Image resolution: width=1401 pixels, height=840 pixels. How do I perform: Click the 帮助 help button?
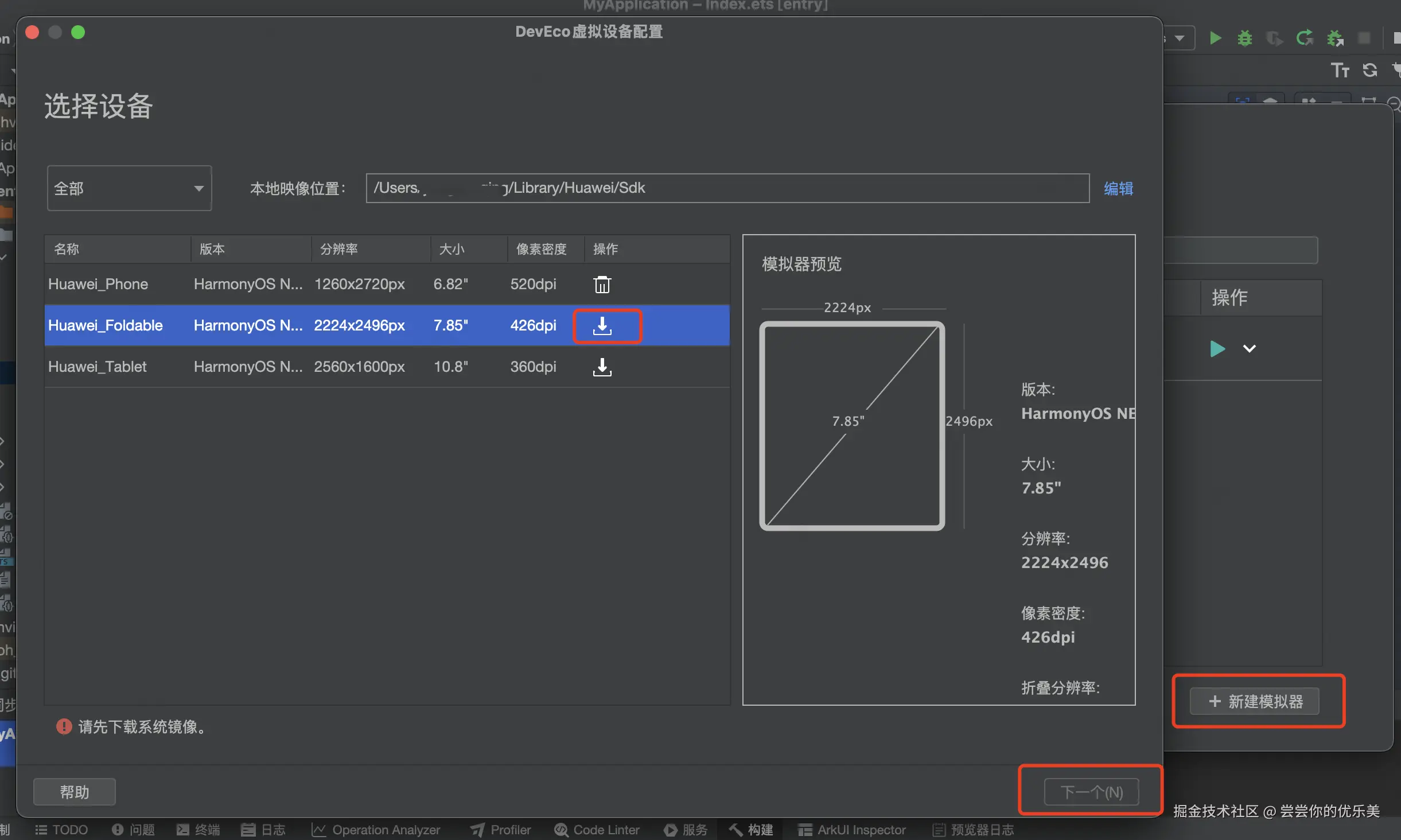point(75,792)
